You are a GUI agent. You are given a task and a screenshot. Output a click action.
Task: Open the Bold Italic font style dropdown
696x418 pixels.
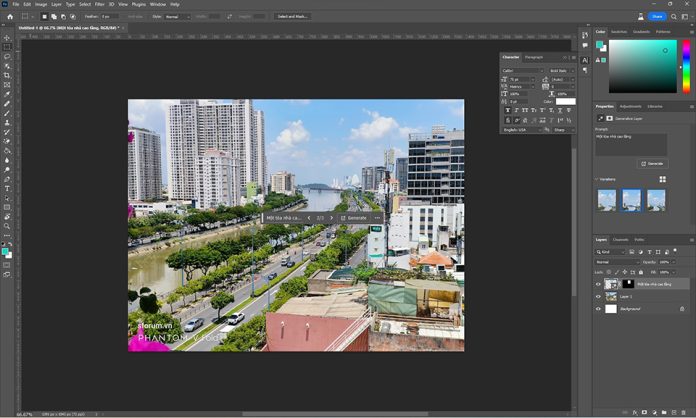point(561,70)
